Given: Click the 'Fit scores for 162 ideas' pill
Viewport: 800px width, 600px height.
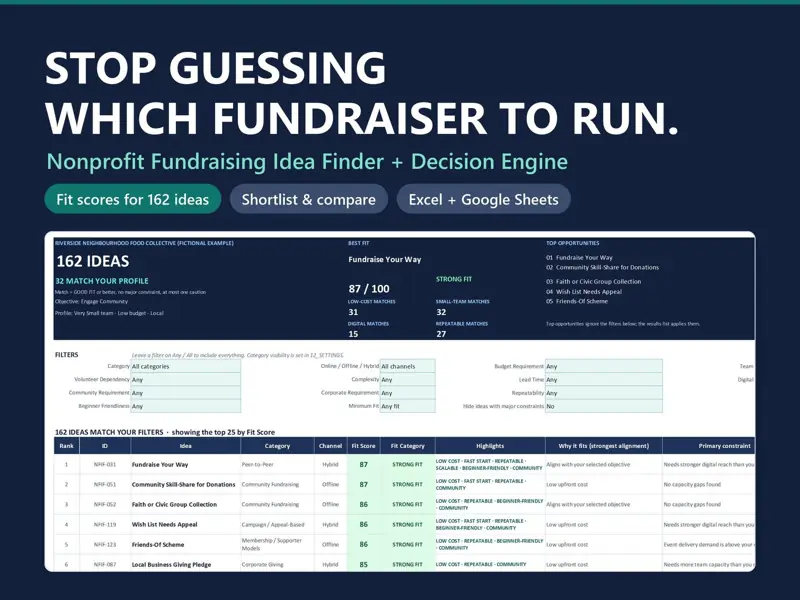Looking at the screenshot, I should point(133,199).
